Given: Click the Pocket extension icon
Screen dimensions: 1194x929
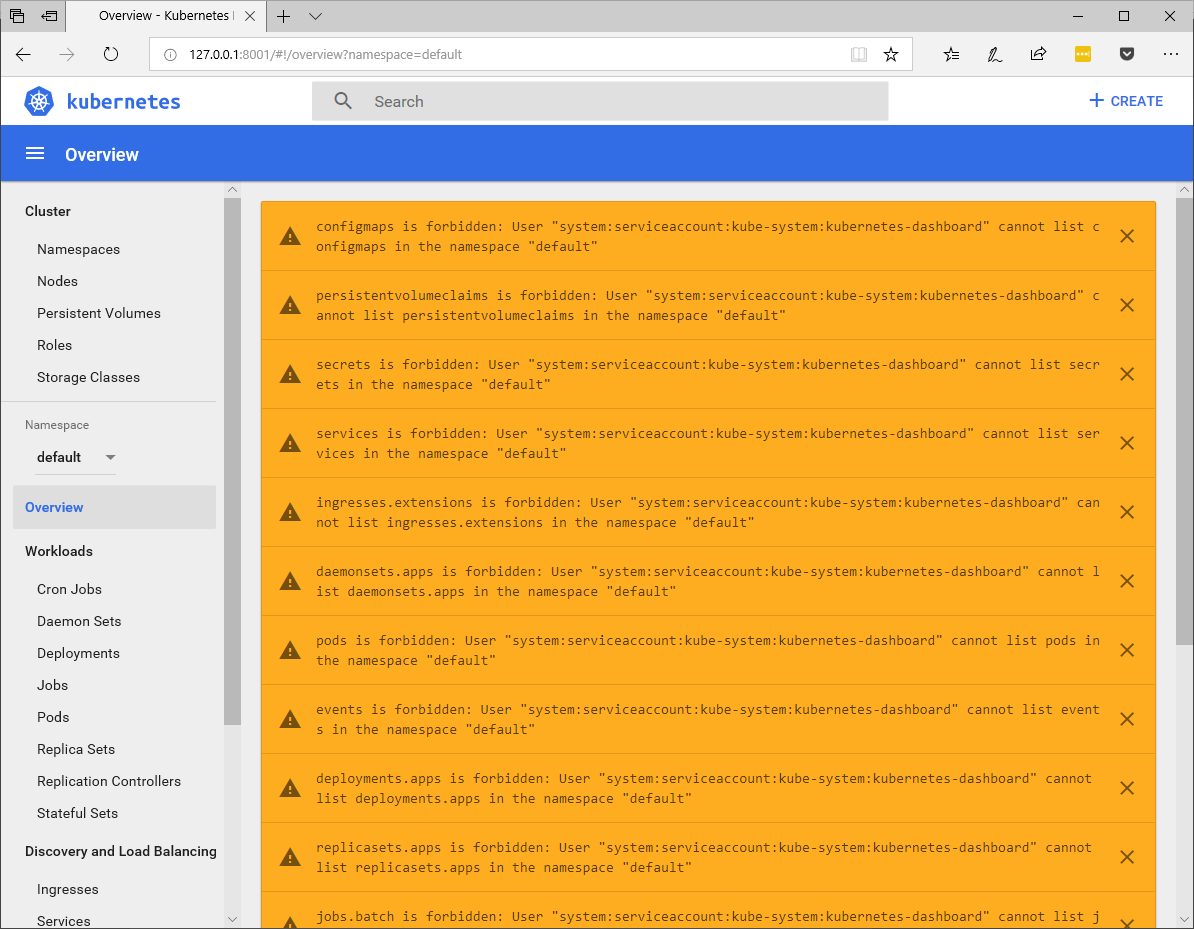Looking at the screenshot, I should pyautogui.click(x=1127, y=54).
